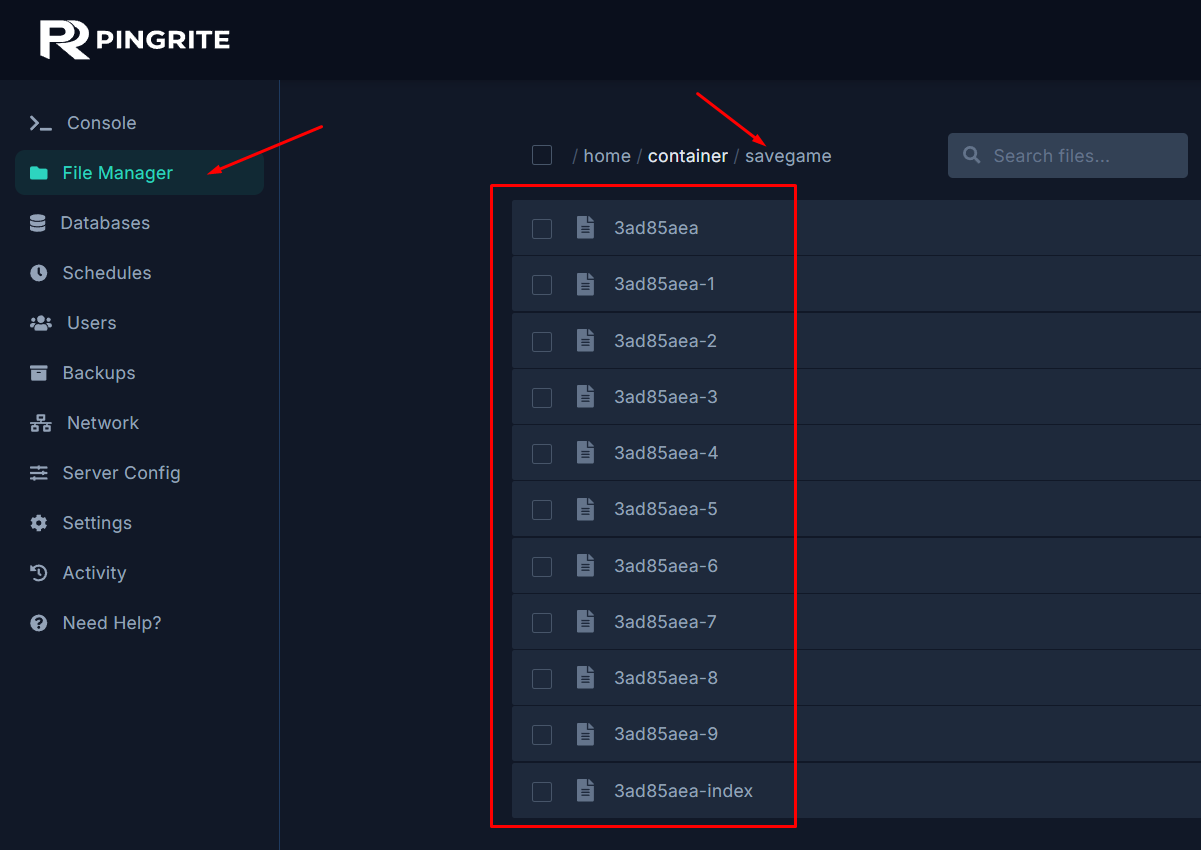The image size is (1201, 850).
Task: Click the Server Config sliders icon
Action: click(39, 473)
